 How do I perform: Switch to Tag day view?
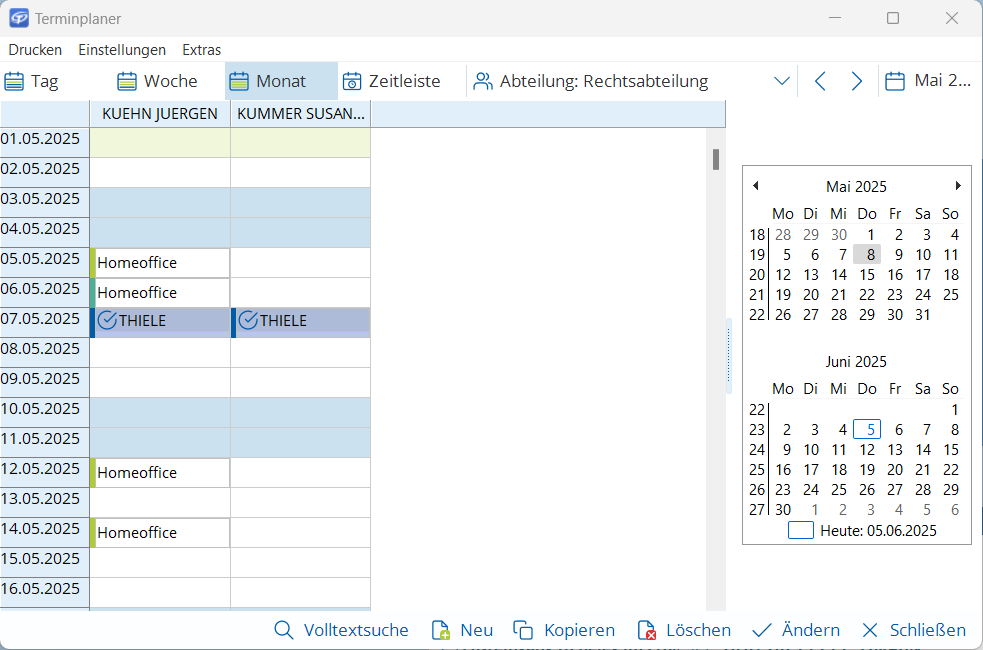pyautogui.click(x=32, y=81)
